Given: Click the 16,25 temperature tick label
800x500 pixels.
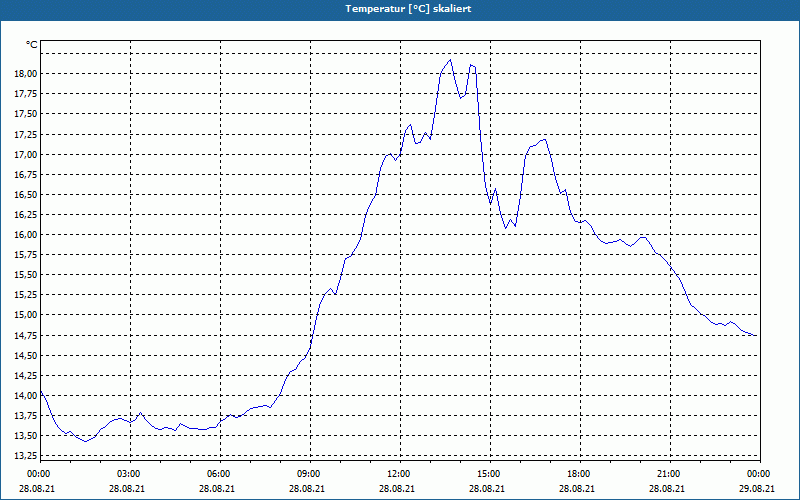Looking at the screenshot, I should [x=24, y=214].
